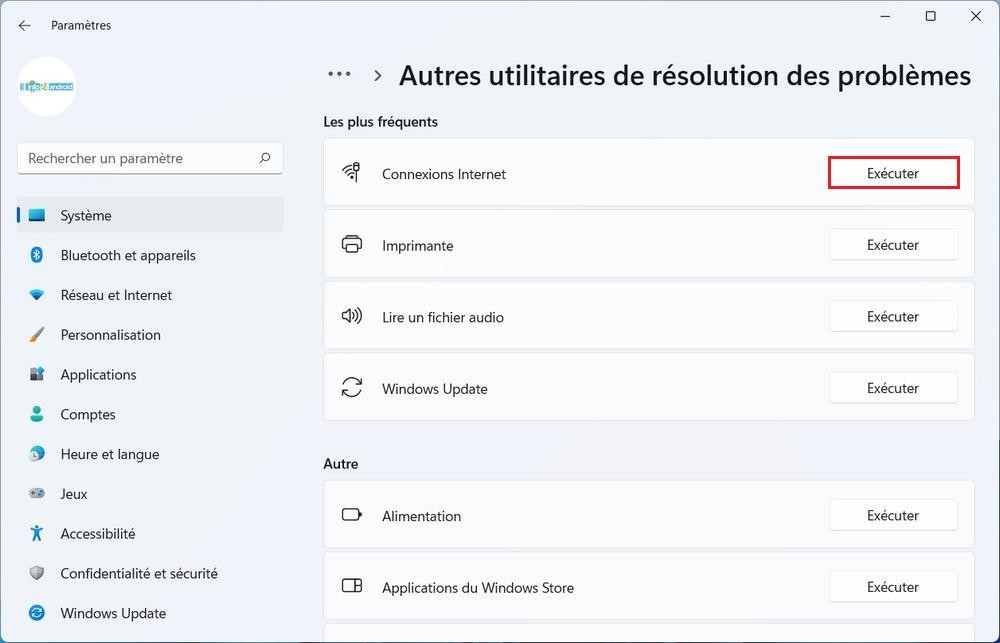The image size is (1000, 643).
Task: Open Heure et langue label
Action: pos(110,454)
